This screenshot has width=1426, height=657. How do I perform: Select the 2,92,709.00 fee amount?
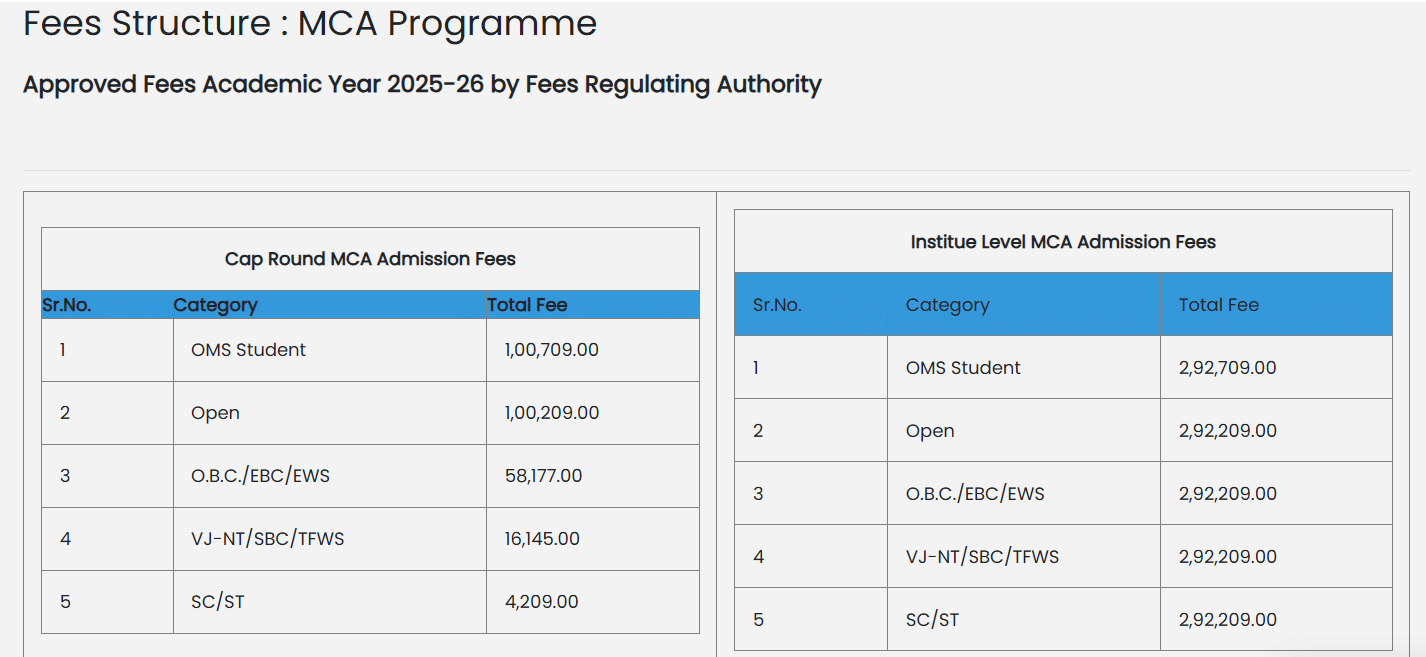click(x=1227, y=368)
